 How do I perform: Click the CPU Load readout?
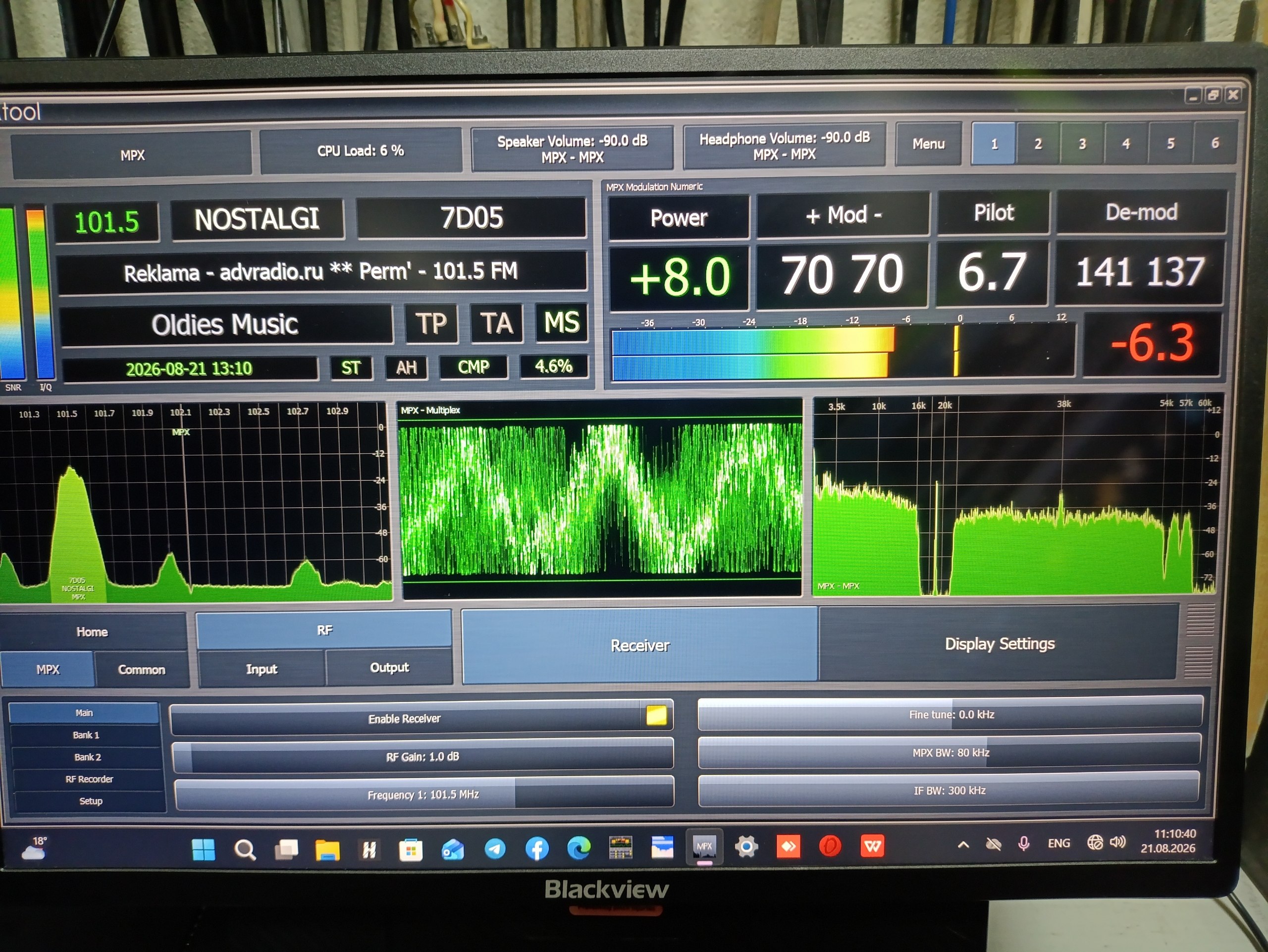click(361, 151)
